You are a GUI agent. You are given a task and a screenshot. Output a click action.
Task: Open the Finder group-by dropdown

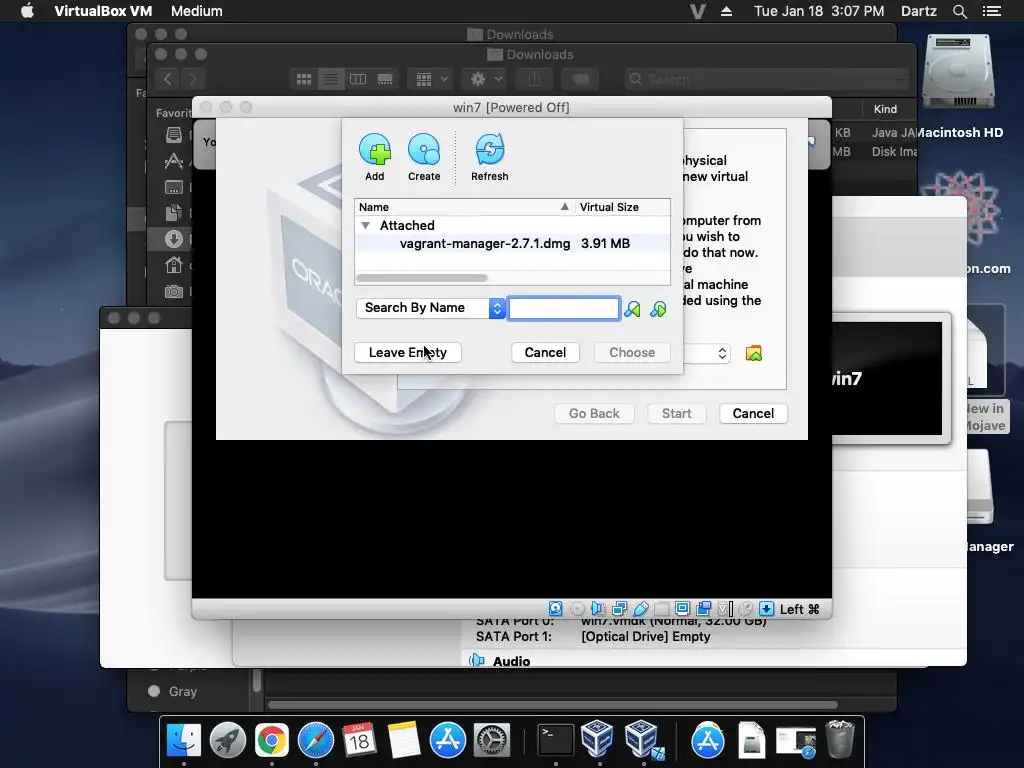click(x=430, y=79)
